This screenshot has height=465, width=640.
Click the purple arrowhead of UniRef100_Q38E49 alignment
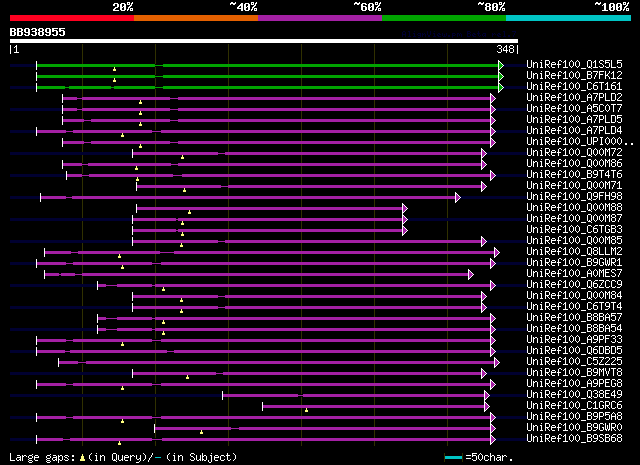[x=487, y=396]
